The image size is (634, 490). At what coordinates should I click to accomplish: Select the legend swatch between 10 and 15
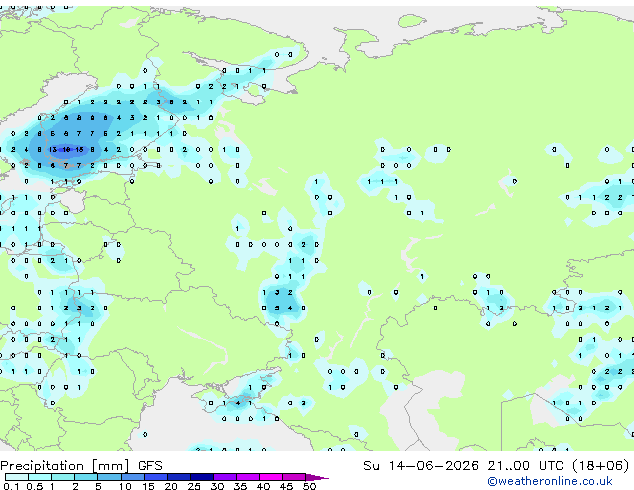tap(132, 477)
